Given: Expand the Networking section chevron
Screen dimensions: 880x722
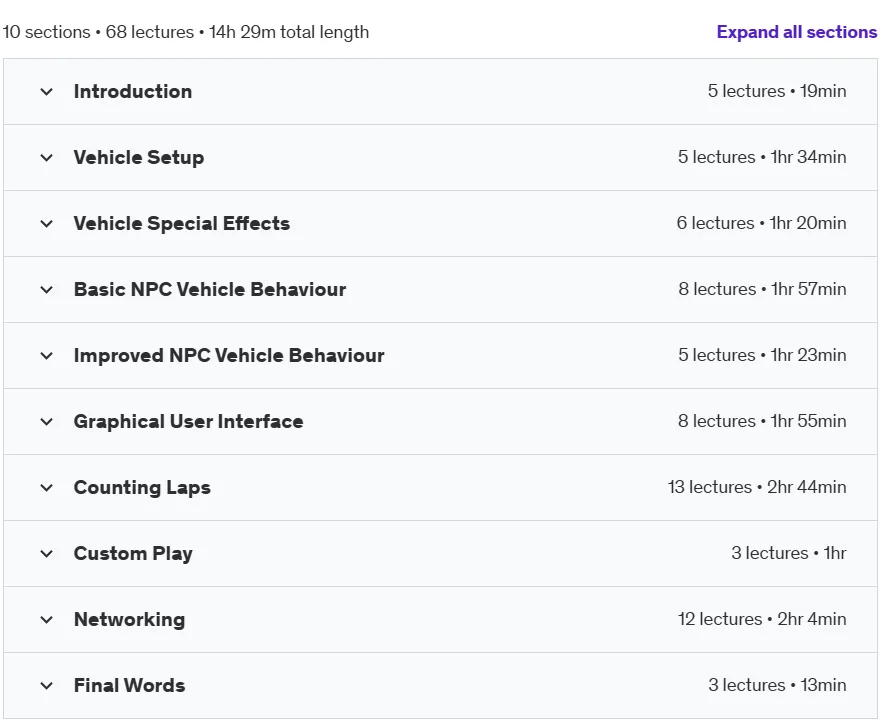Looking at the screenshot, I should [x=47, y=620].
